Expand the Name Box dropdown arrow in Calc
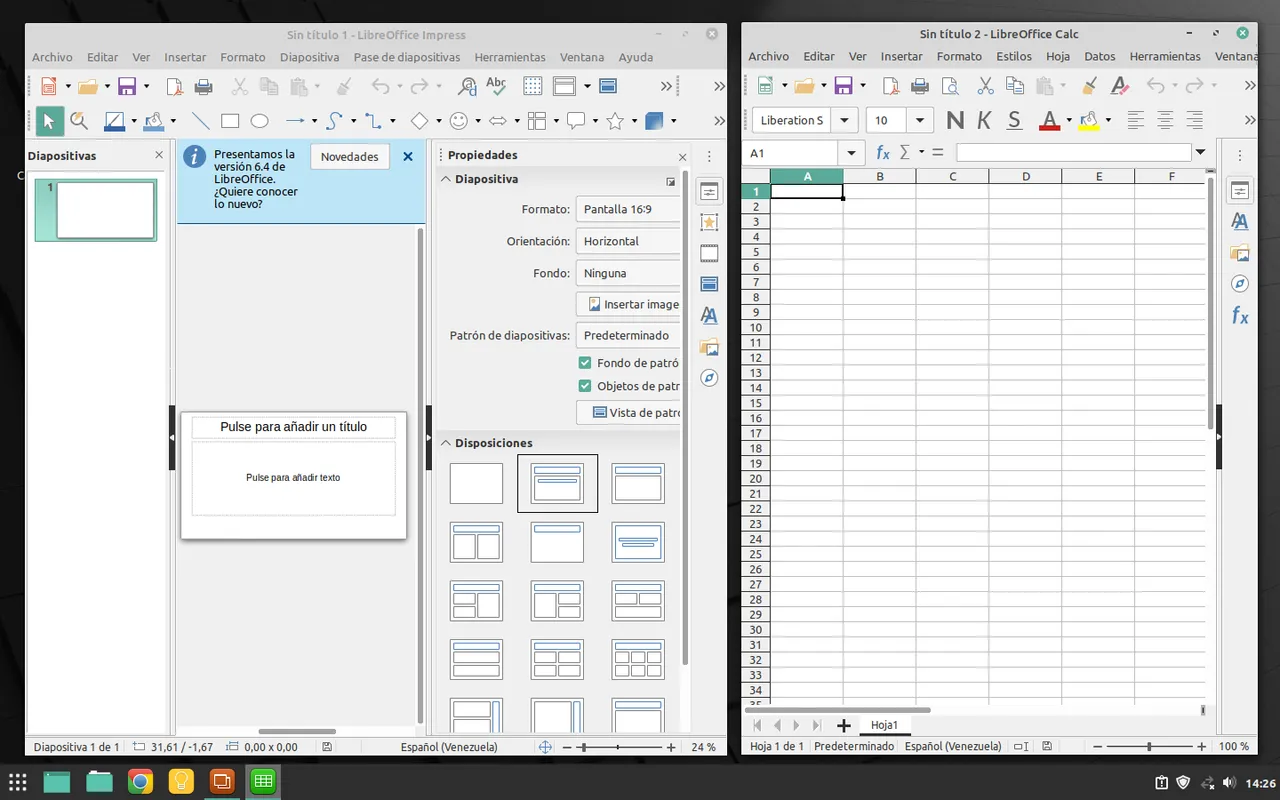 852,153
